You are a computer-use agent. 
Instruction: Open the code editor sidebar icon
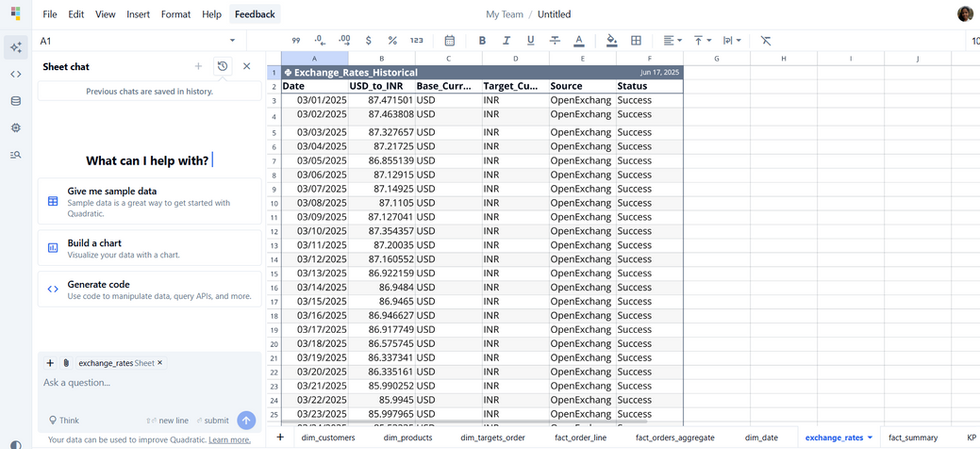click(x=16, y=74)
